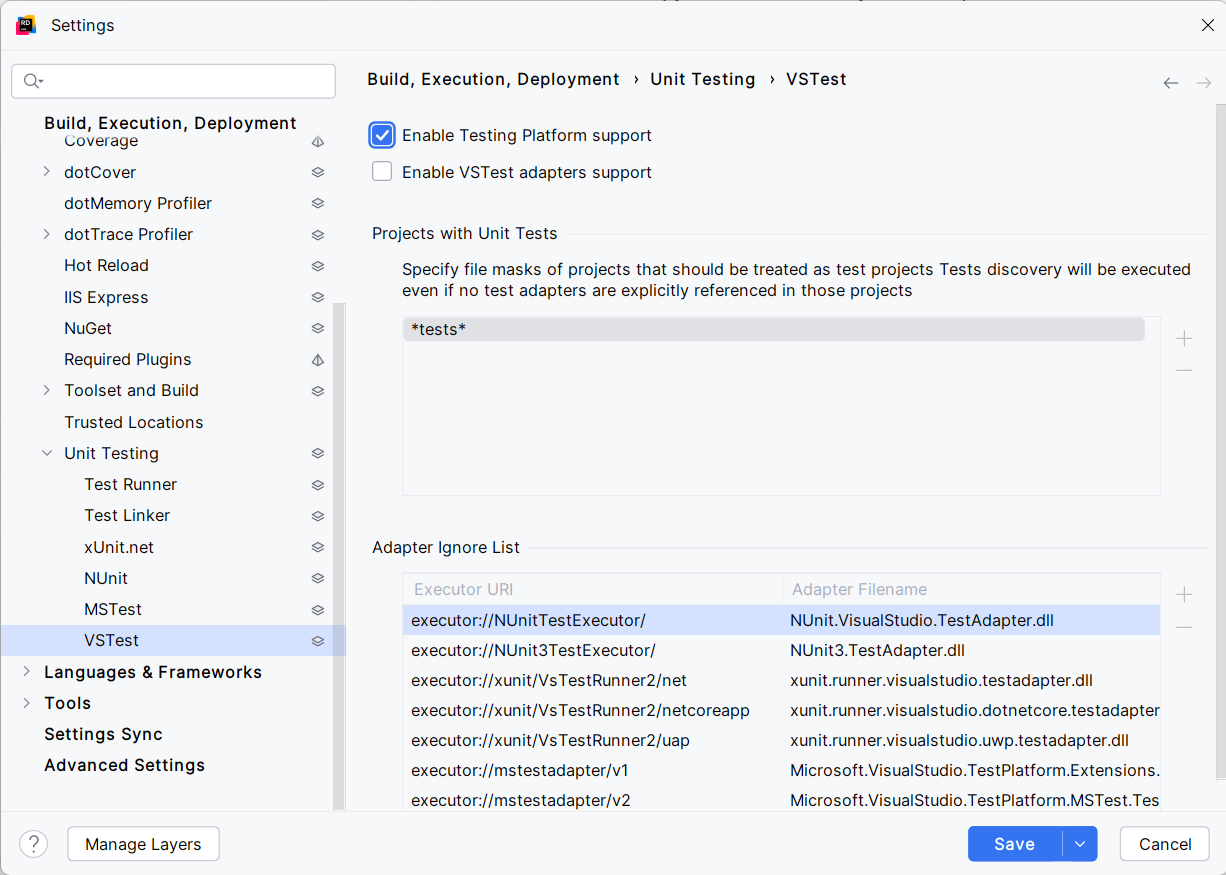This screenshot has height=875, width=1226.
Task: Click the Save button
Action: [1014, 844]
